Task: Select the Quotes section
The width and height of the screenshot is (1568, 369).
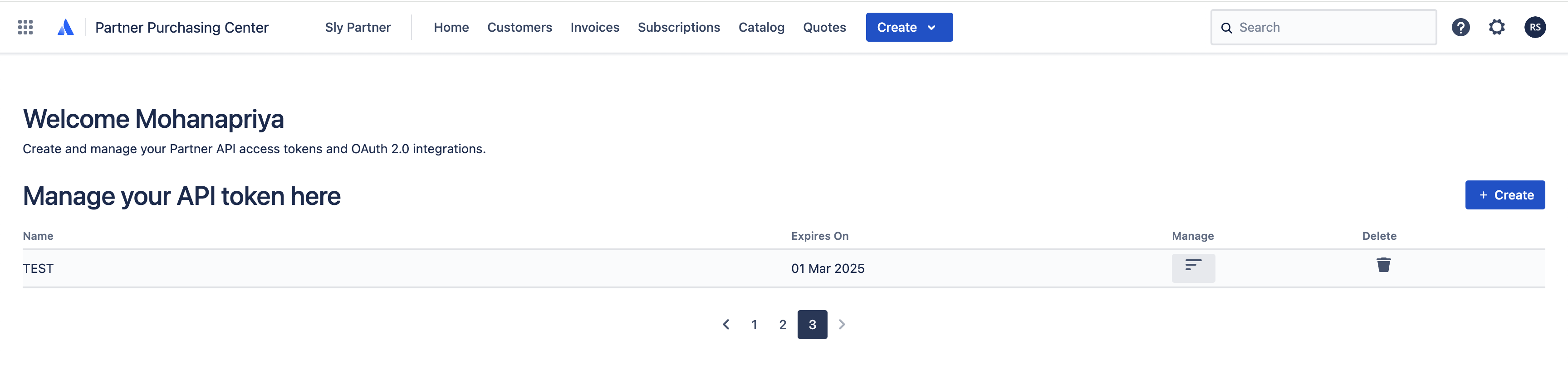Action: pos(824,27)
